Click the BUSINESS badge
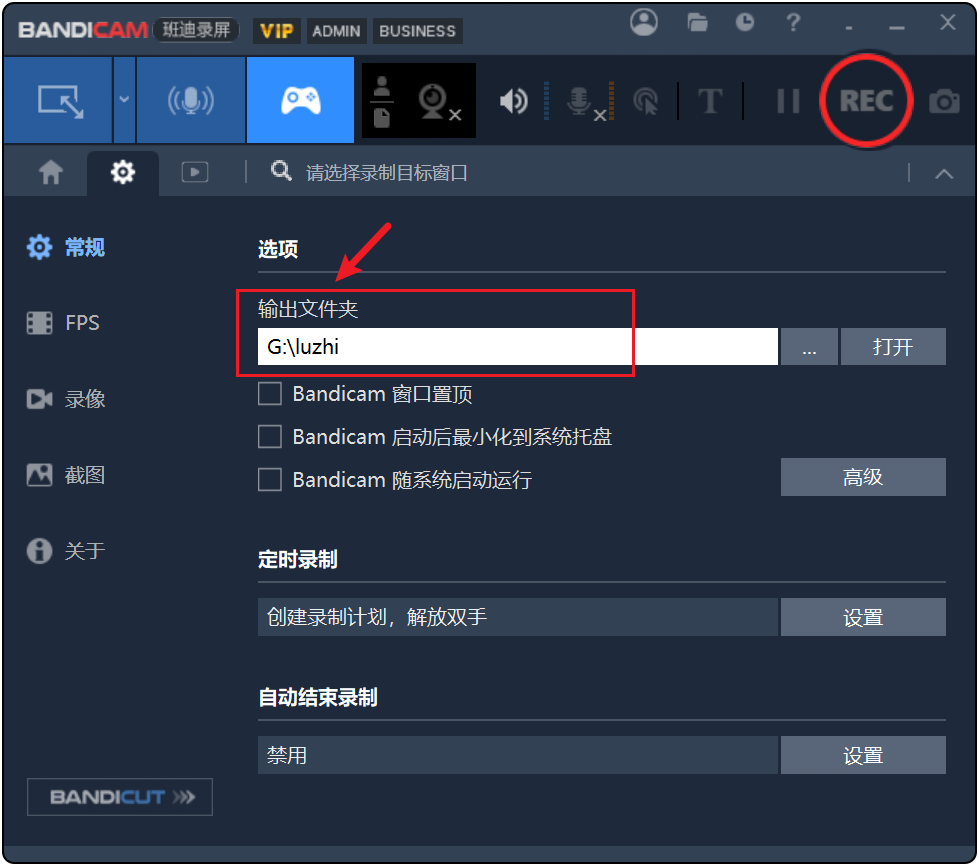Image resolution: width=979 pixels, height=867 pixels. (x=418, y=31)
